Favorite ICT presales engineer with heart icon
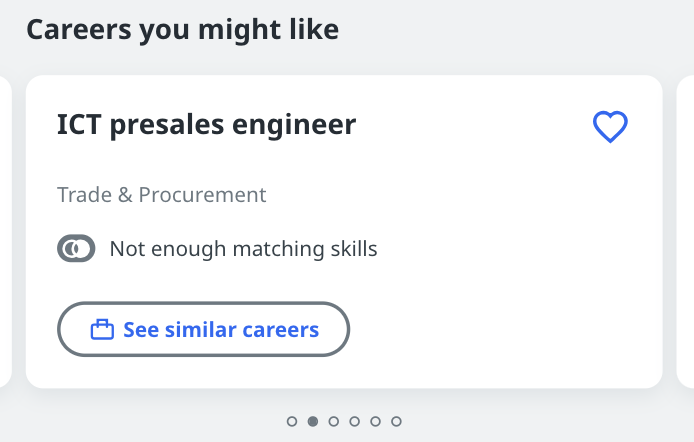Viewport: 694px width, 442px height. [x=610, y=127]
